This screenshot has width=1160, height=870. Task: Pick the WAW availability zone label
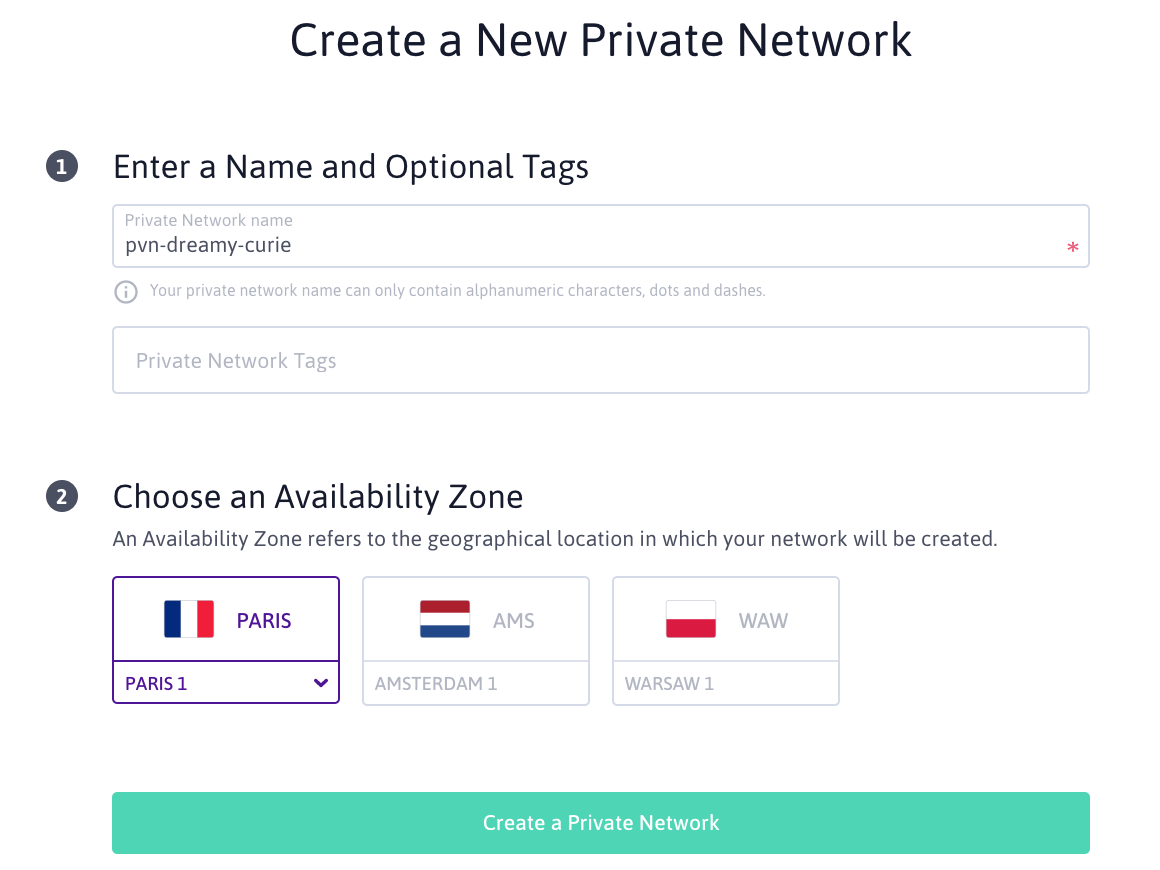click(763, 621)
